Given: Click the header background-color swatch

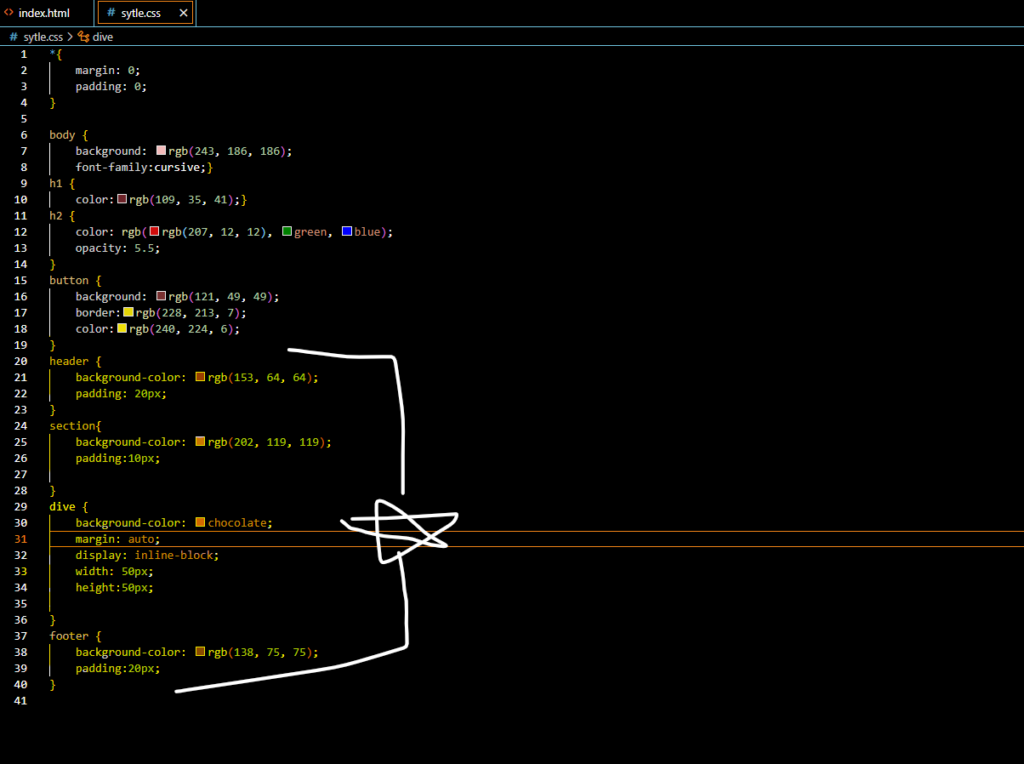Looking at the screenshot, I should pyautogui.click(x=200, y=378).
